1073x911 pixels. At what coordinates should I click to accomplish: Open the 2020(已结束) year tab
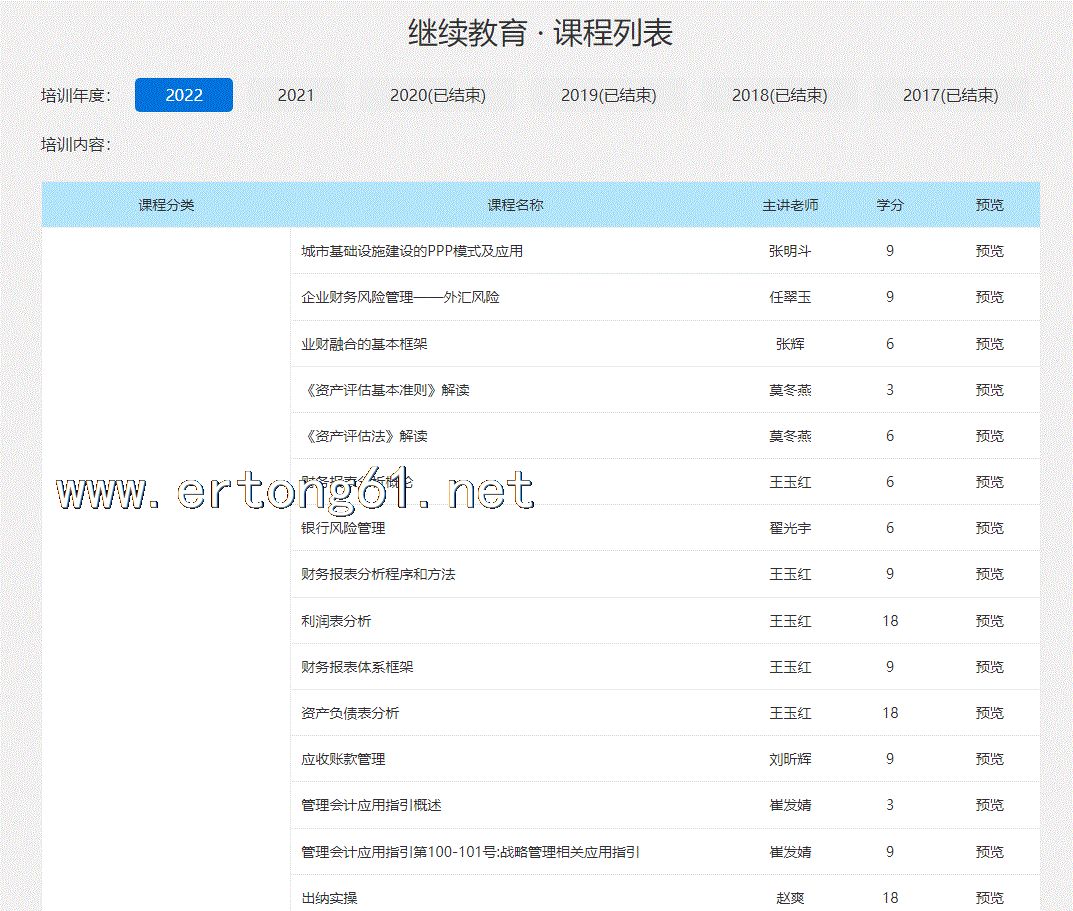click(437, 95)
